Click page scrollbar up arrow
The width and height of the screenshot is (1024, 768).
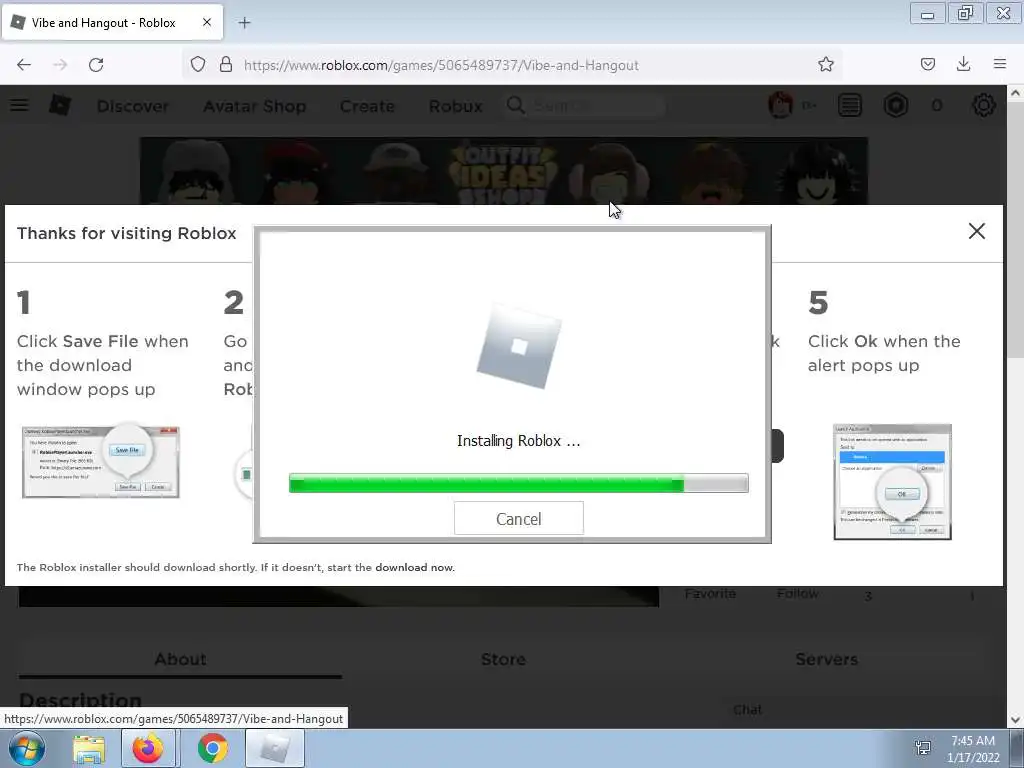1015,93
